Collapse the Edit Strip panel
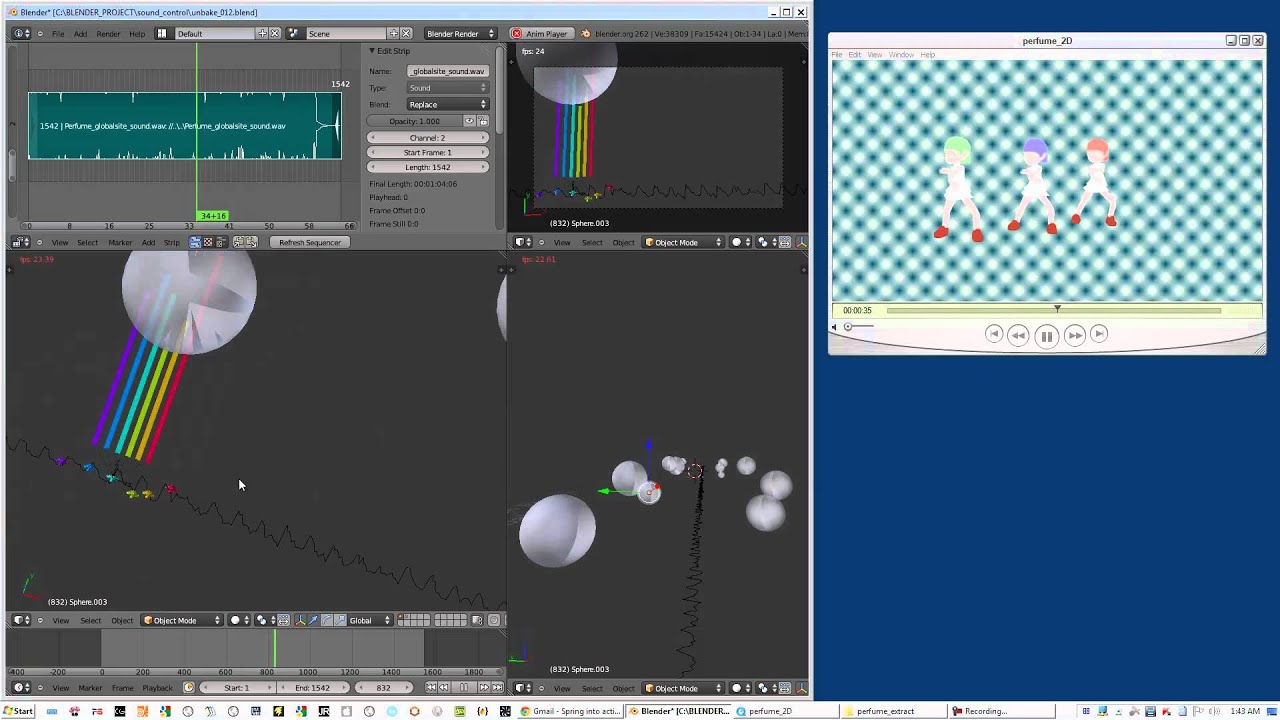1280x720 pixels. [x=372, y=51]
